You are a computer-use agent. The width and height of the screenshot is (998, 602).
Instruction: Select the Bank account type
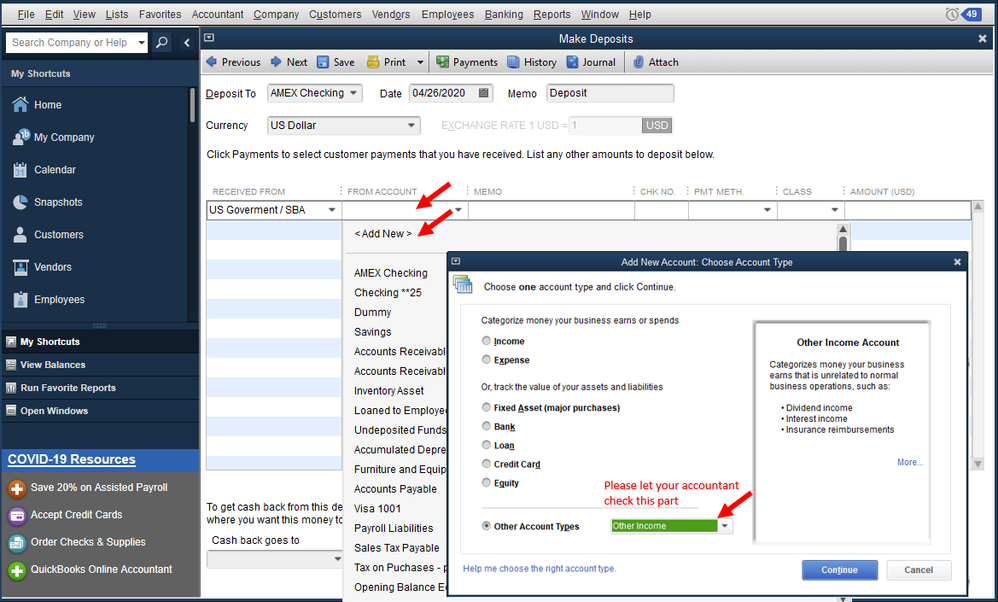(x=486, y=426)
